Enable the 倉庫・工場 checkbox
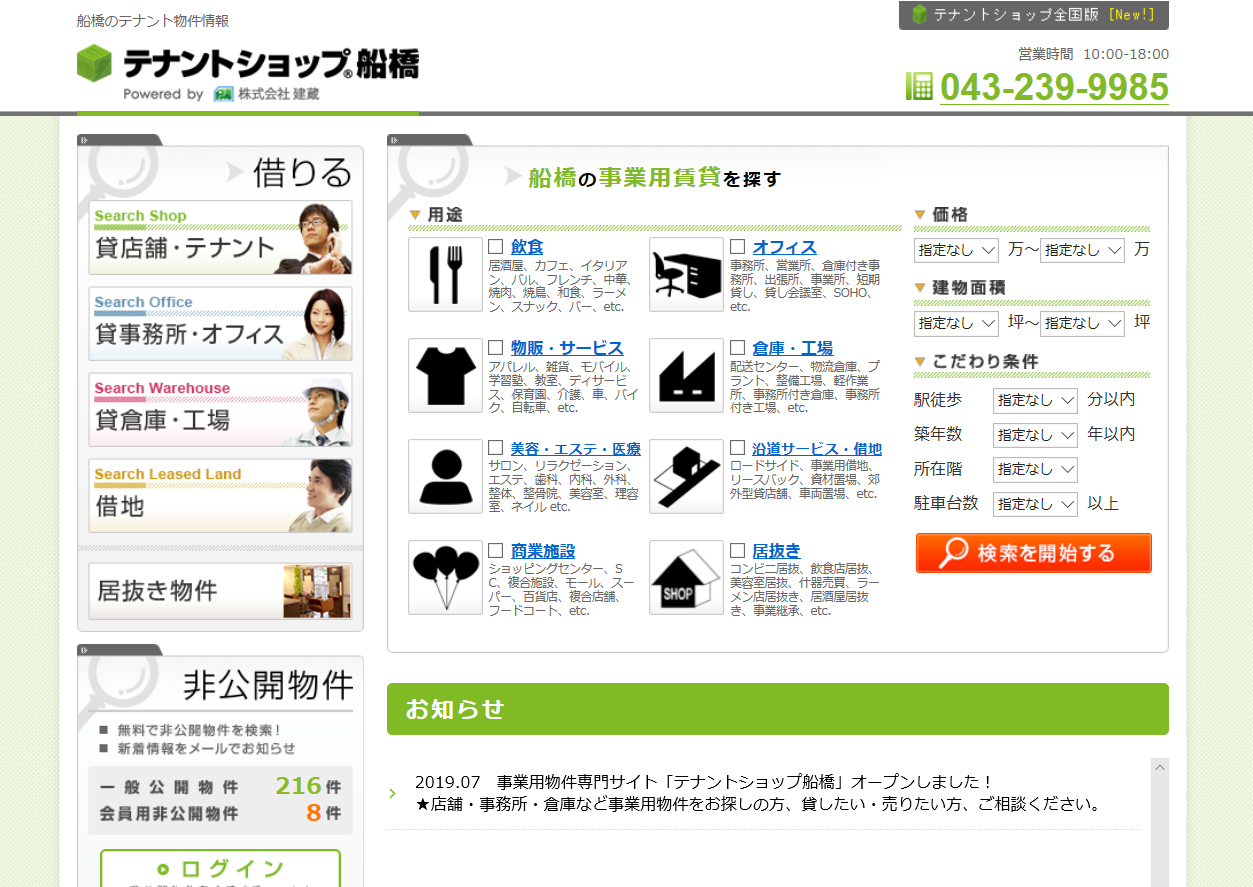Viewport: 1253px width, 887px height. (x=737, y=348)
